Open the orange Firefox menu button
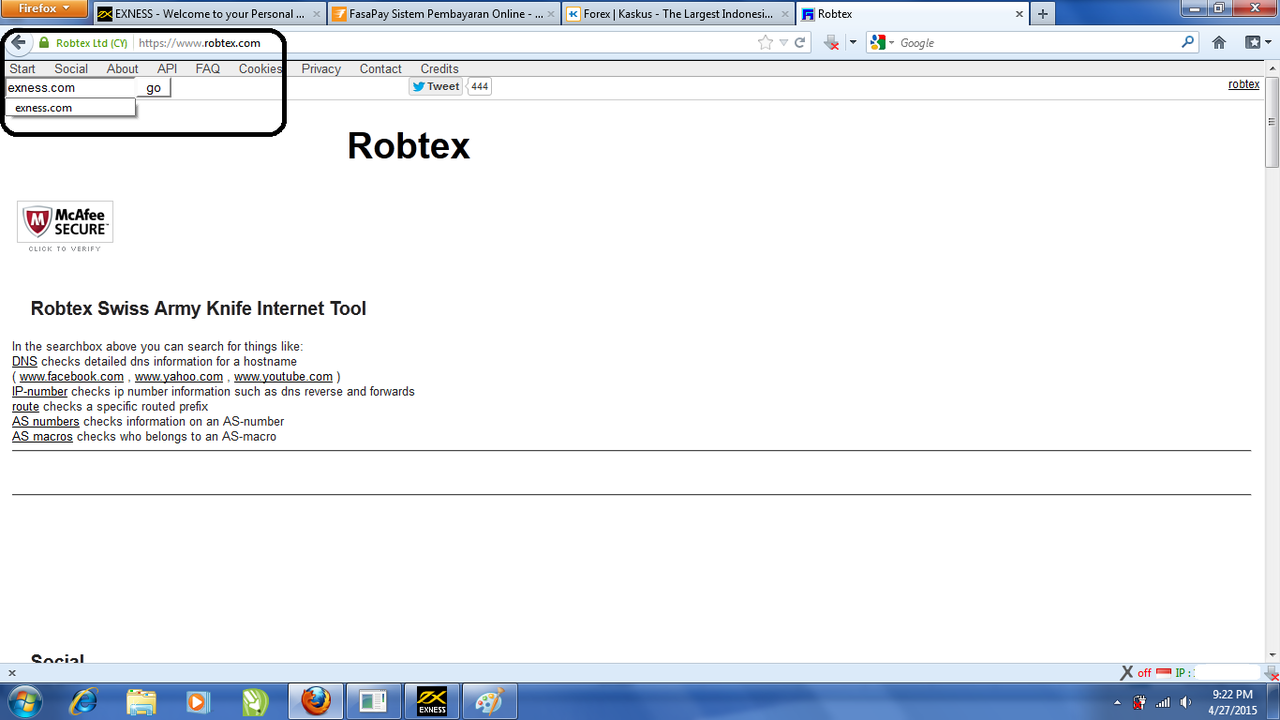 pos(44,8)
